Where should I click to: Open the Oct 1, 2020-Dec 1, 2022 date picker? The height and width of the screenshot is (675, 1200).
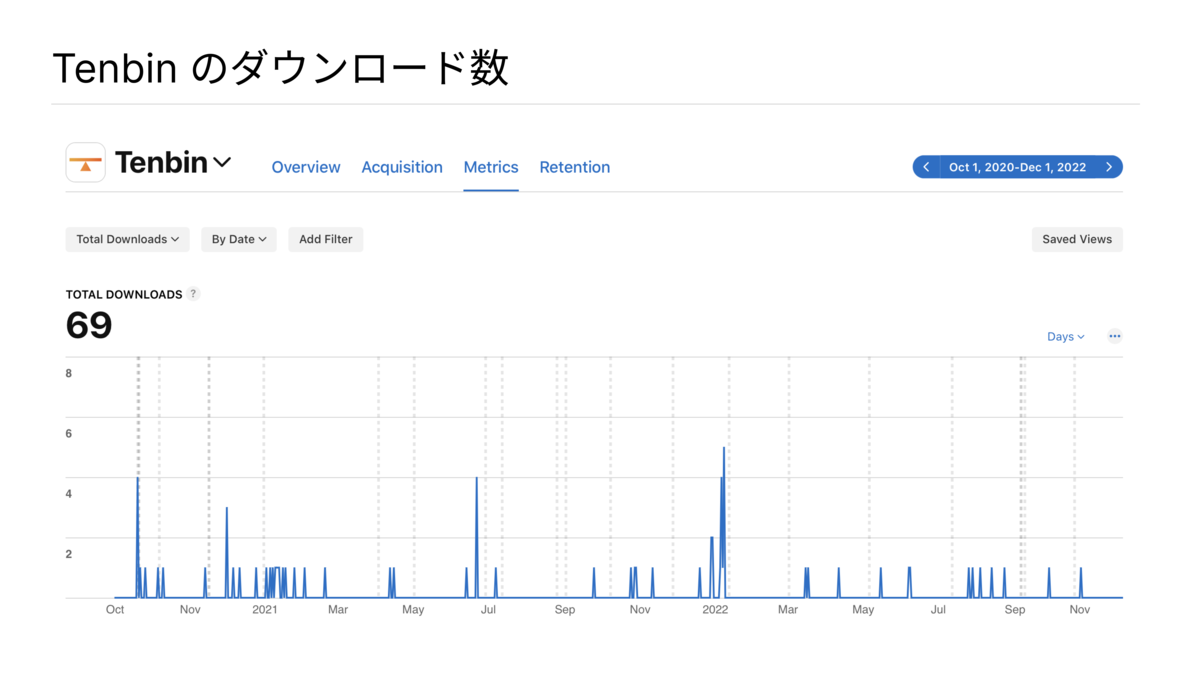tap(1018, 167)
